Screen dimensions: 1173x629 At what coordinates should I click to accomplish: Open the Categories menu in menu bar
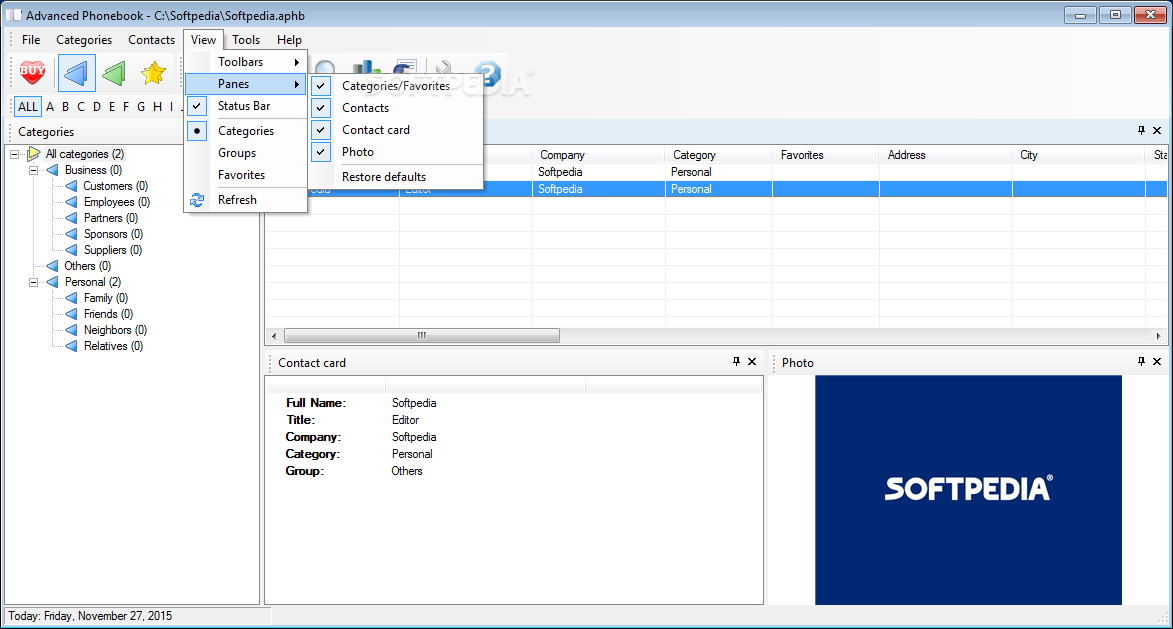point(84,40)
